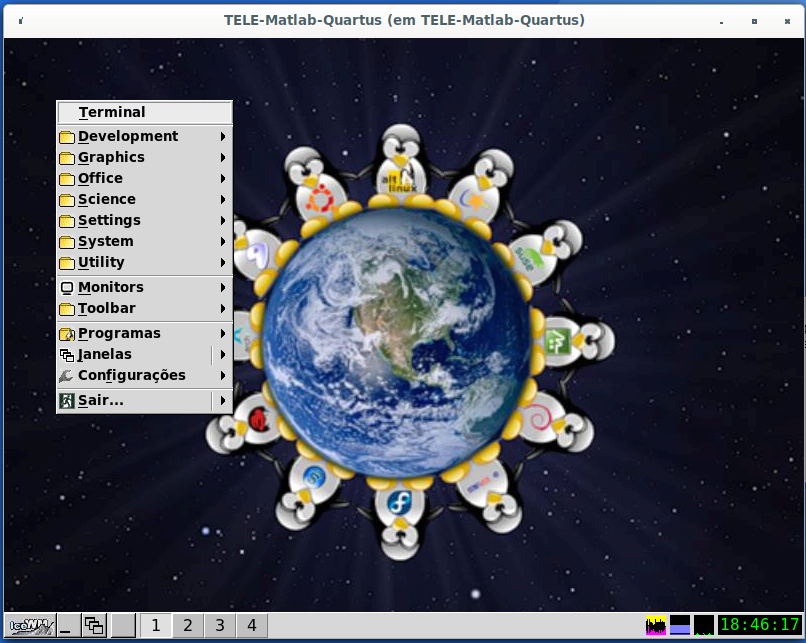Click the yellow CPU monitor applet
The image size is (806, 643).
click(x=656, y=625)
